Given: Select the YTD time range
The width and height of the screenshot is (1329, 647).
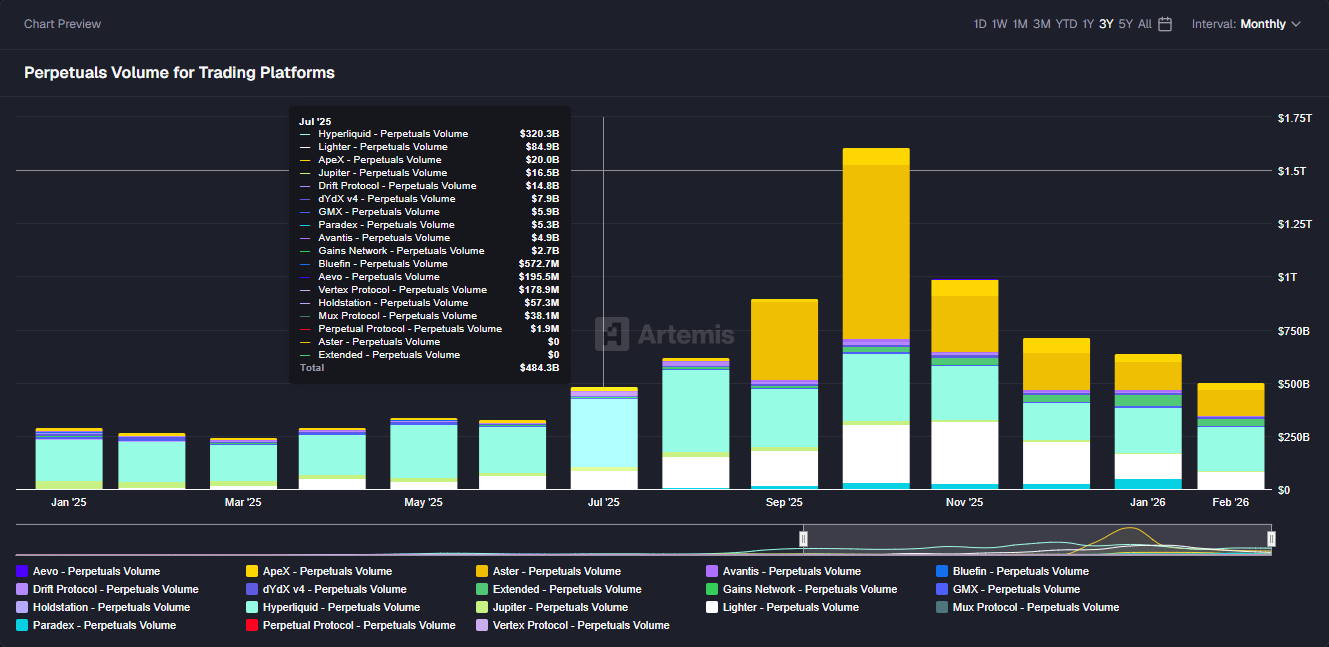Looking at the screenshot, I should pyautogui.click(x=1066, y=24).
